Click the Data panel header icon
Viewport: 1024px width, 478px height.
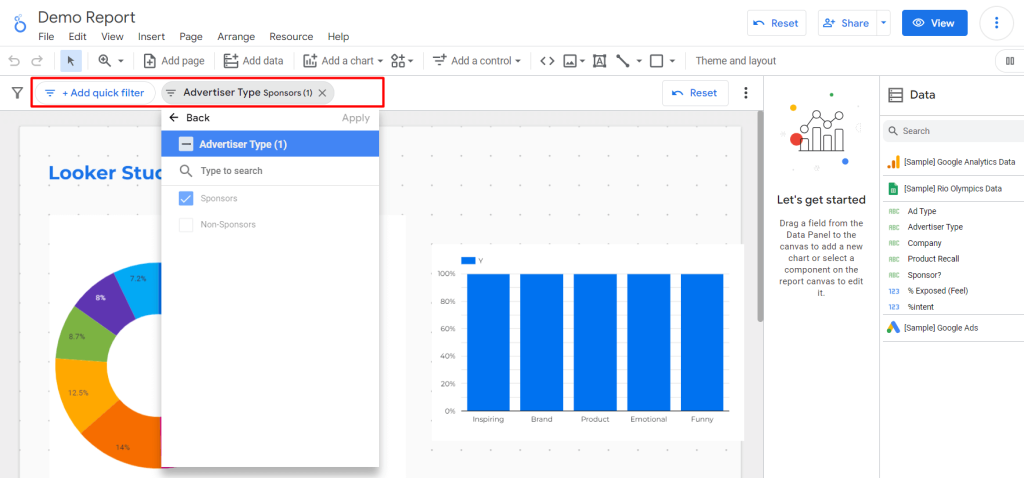click(x=895, y=95)
